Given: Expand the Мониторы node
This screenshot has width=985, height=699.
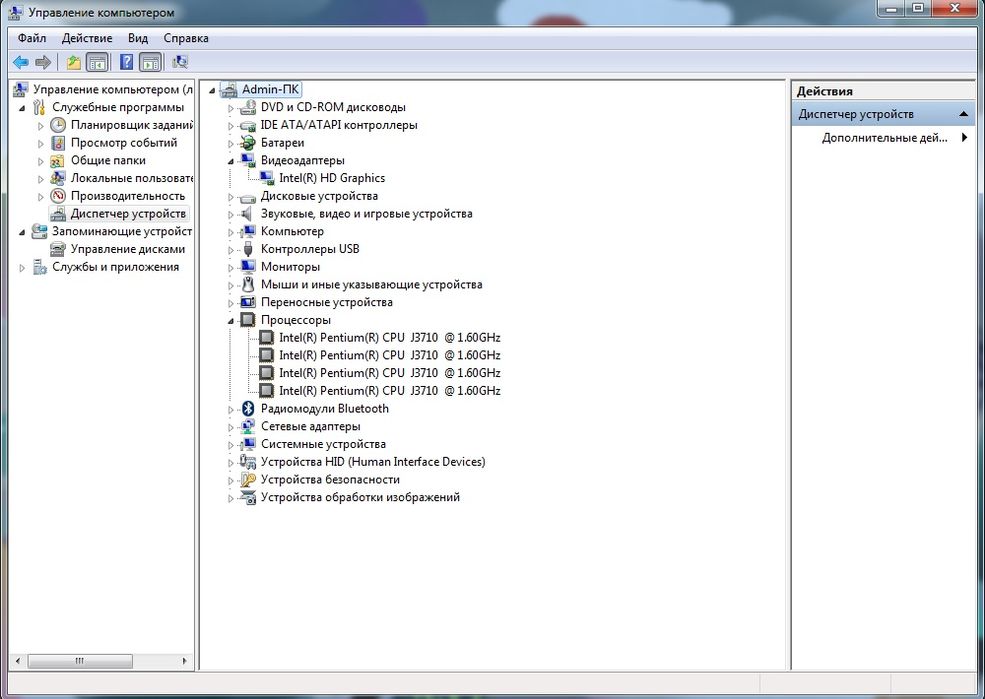Looking at the screenshot, I should [x=231, y=268].
